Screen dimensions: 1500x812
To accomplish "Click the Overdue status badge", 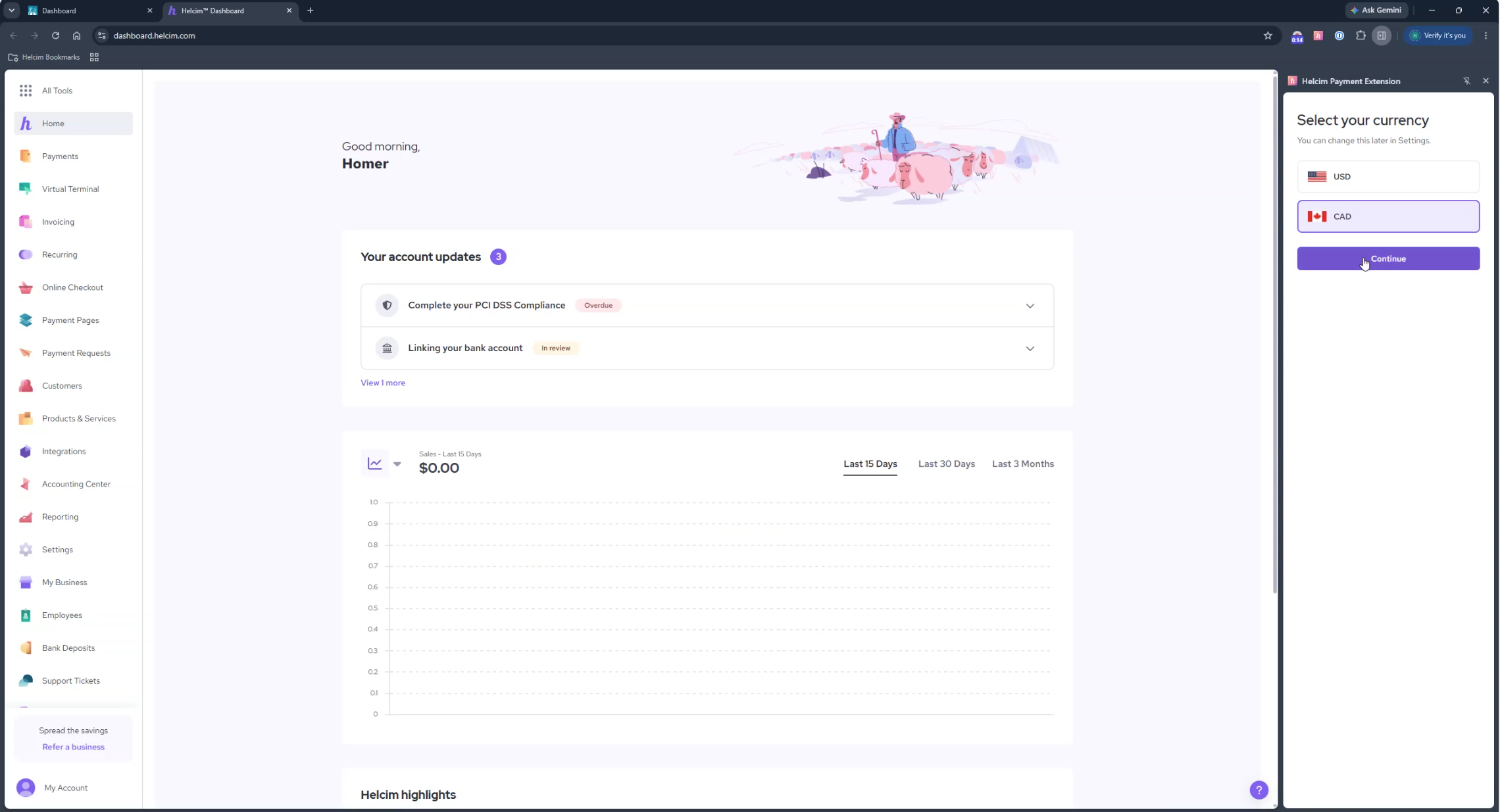I will coord(598,306).
